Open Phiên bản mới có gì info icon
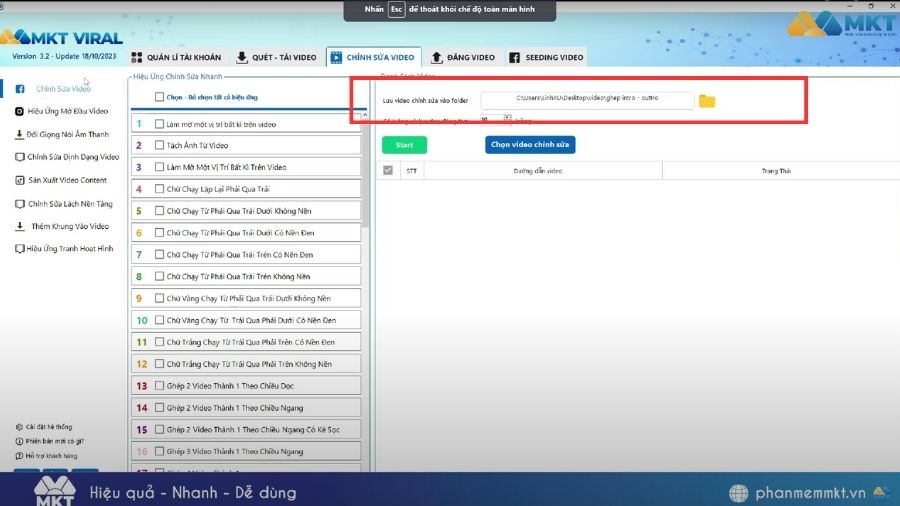This screenshot has height=506, width=900. coord(20,441)
